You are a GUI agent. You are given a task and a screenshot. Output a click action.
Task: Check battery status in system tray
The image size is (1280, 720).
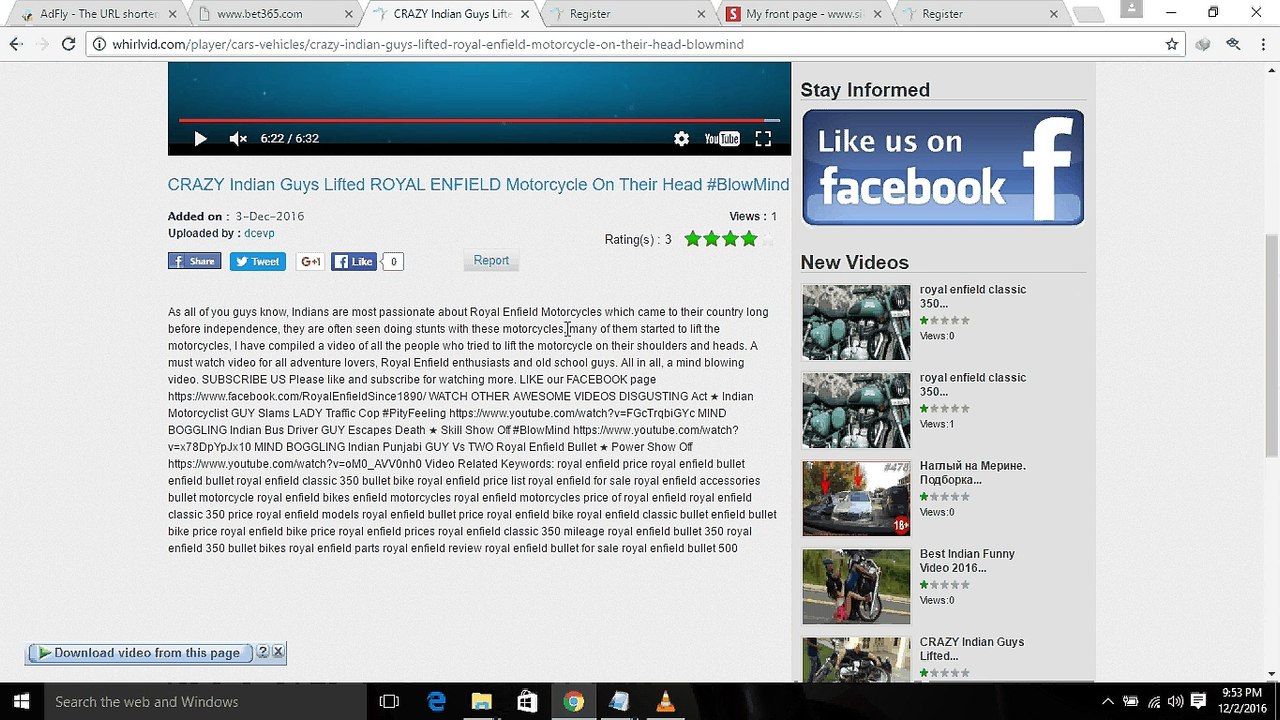point(1131,702)
